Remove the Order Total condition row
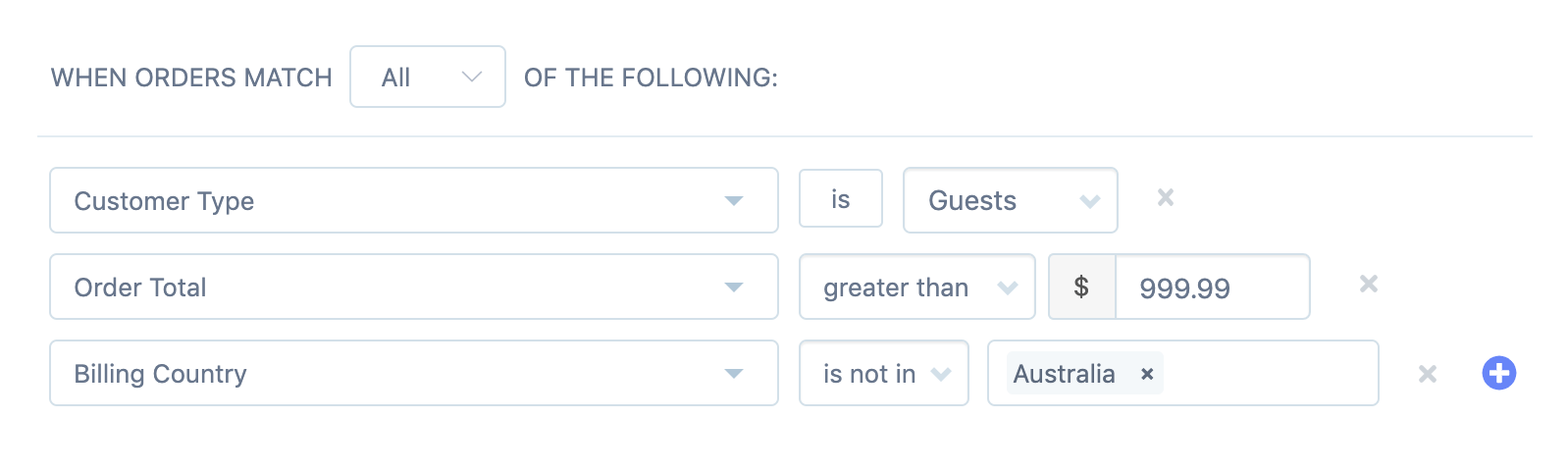The image size is (1568, 471). 1369,285
